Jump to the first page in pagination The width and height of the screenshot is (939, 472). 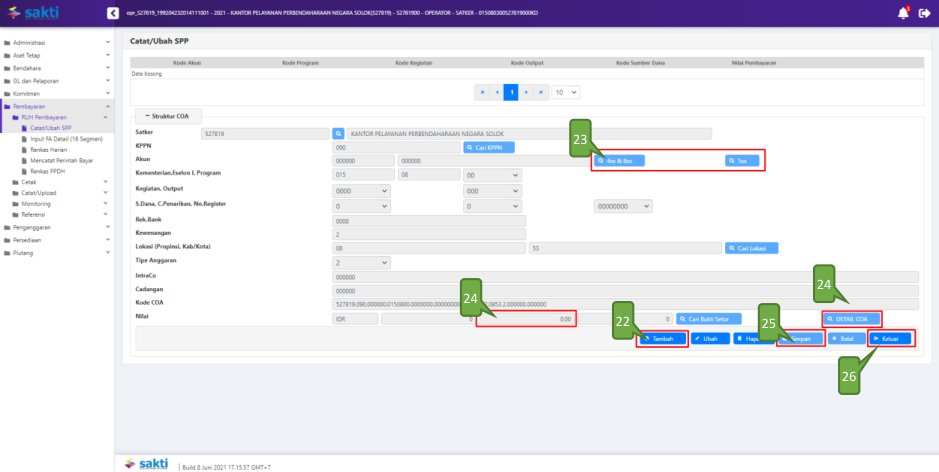tap(482, 92)
